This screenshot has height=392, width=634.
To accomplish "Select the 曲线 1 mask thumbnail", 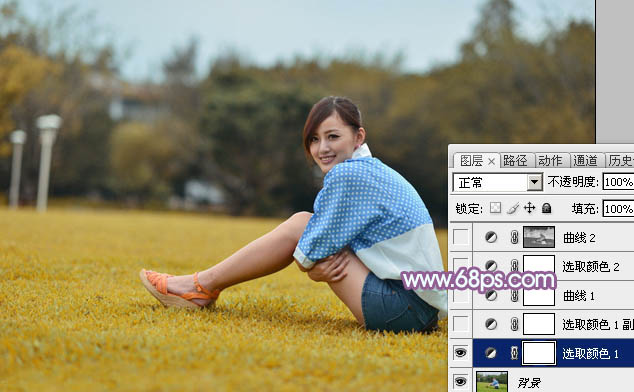I will tap(539, 295).
